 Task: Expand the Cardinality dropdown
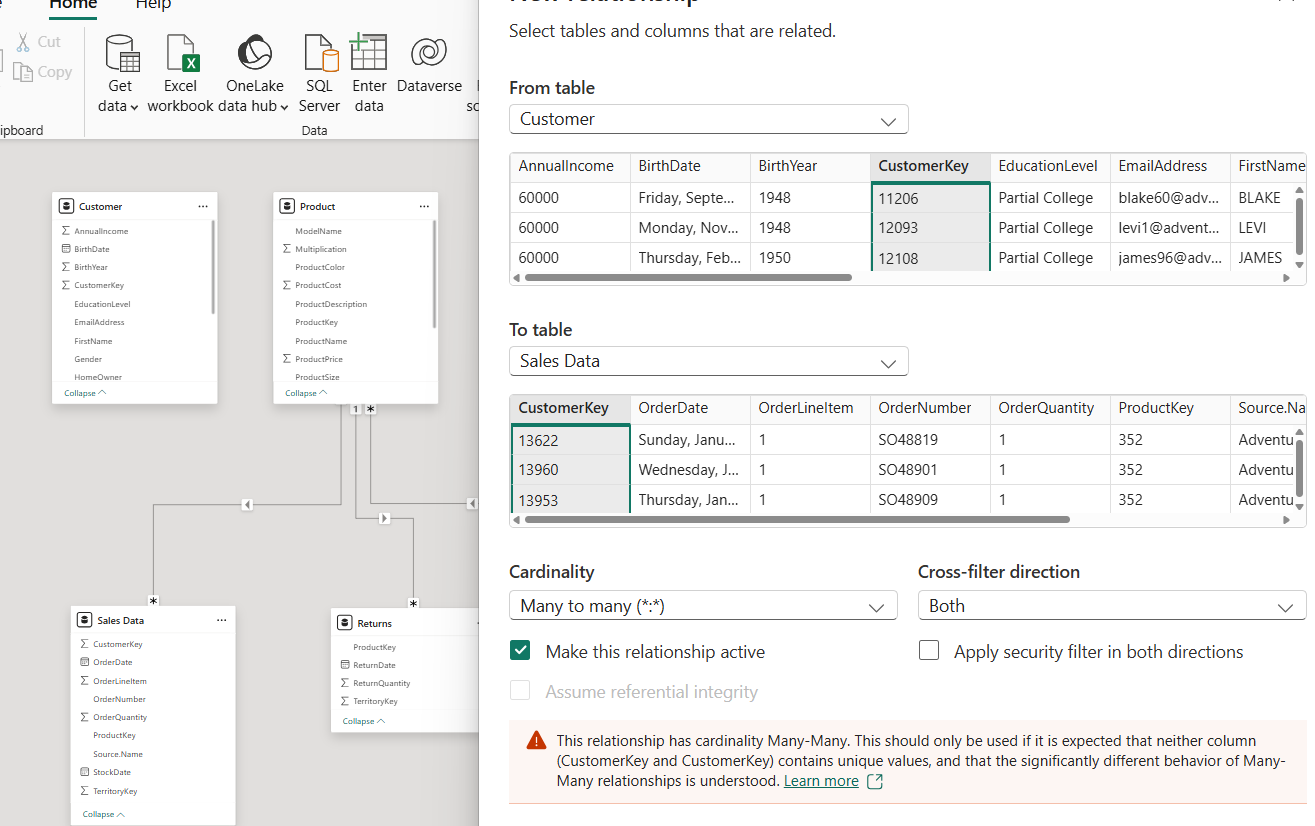(702, 606)
